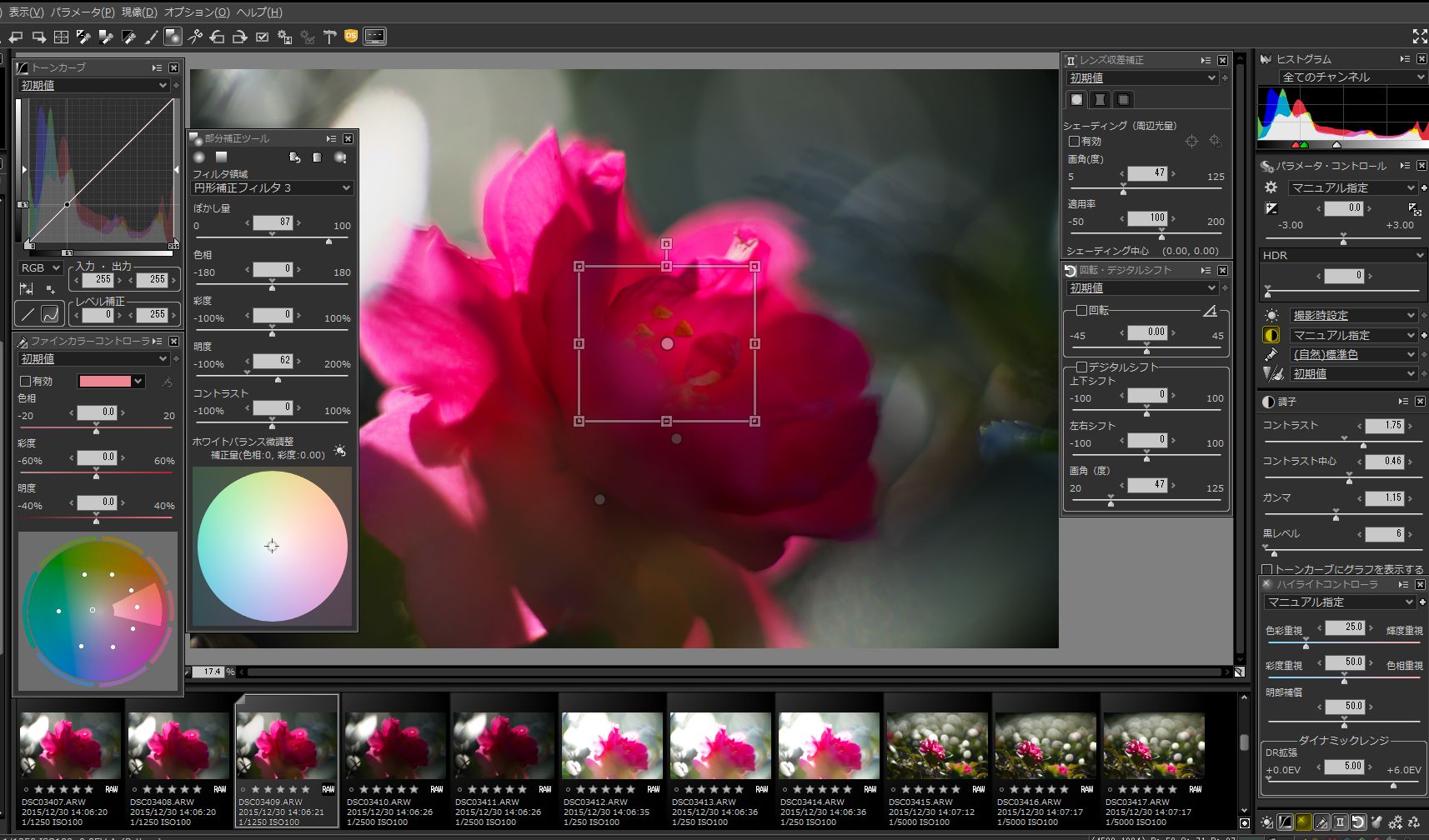Open partial correction tool panel menu
Screen dimensions: 1429x840
[x=331, y=139]
